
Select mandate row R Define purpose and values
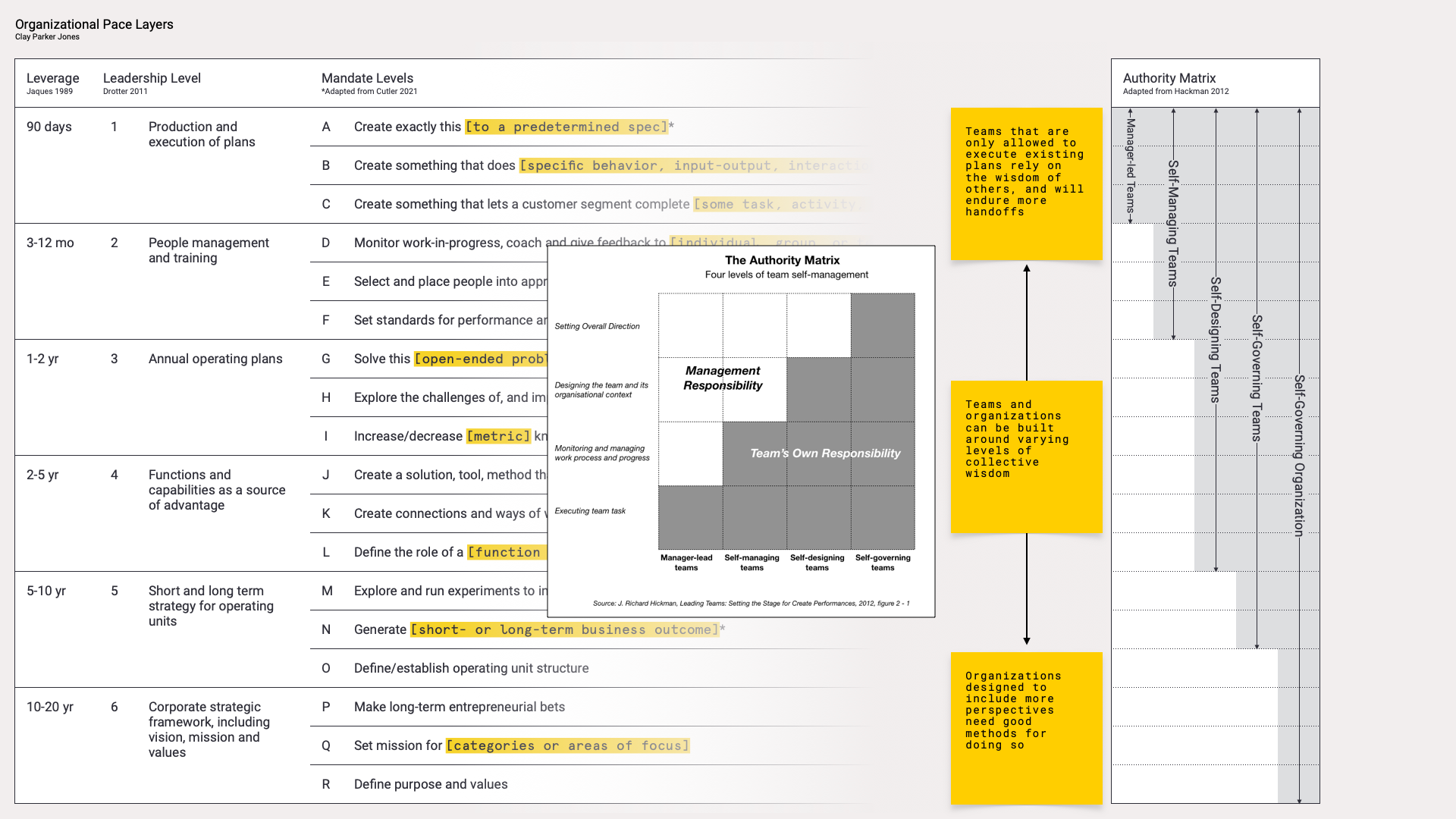[430, 784]
